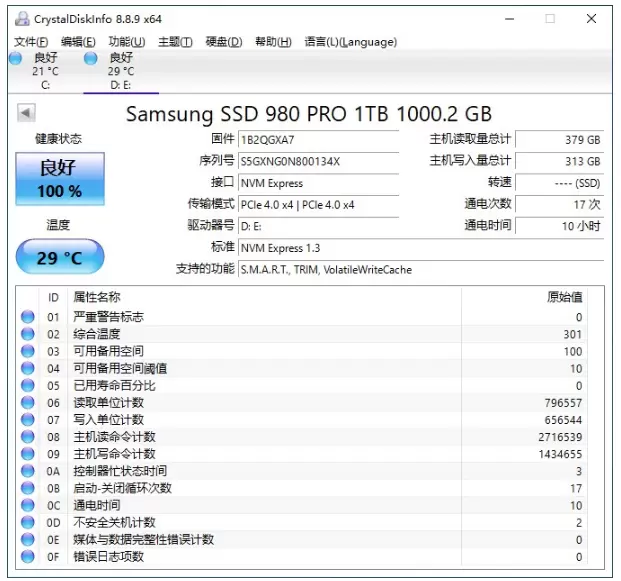Click status orb for attribute 02 综合温度
The width and height of the screenshot is (621, 581).
[28, 334]
